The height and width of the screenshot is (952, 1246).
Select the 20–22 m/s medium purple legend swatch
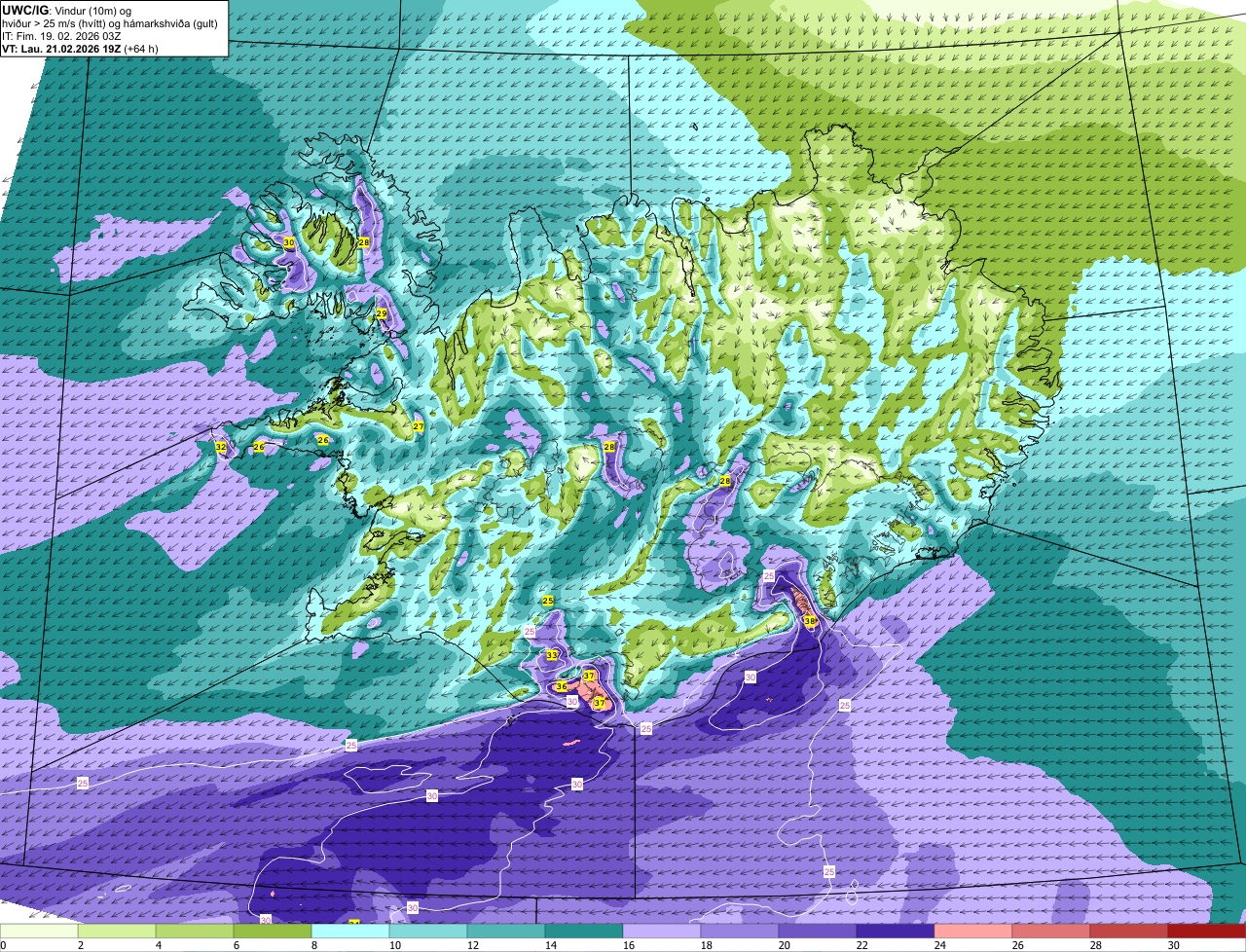[x=818, y=932]
